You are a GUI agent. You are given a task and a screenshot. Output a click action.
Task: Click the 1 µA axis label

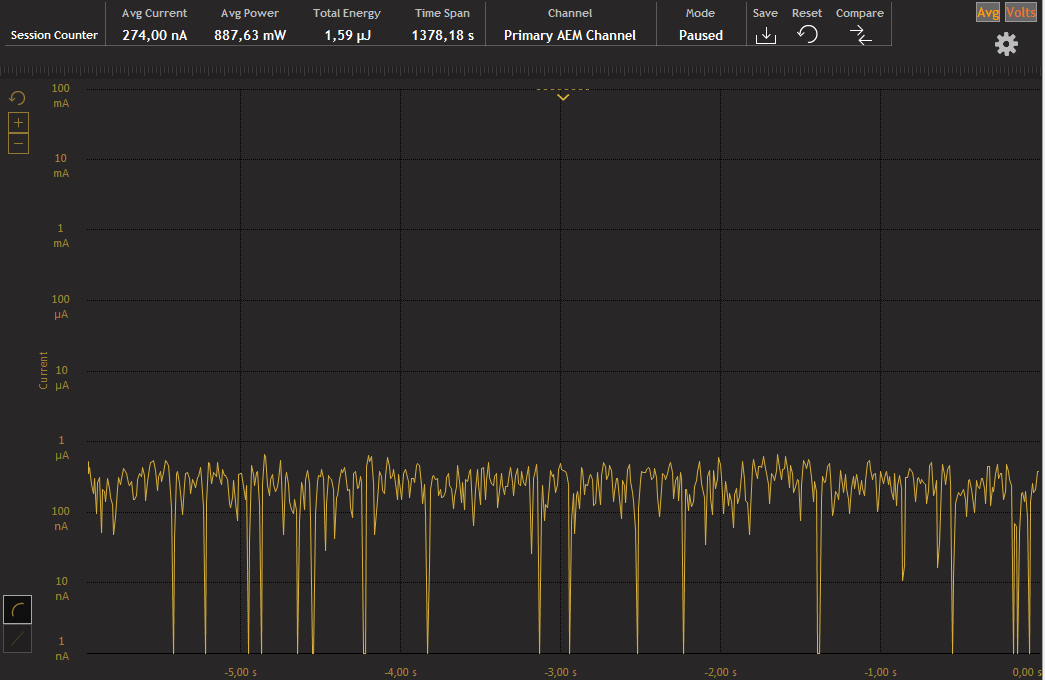pyautogui.click(x=61, y=447)
